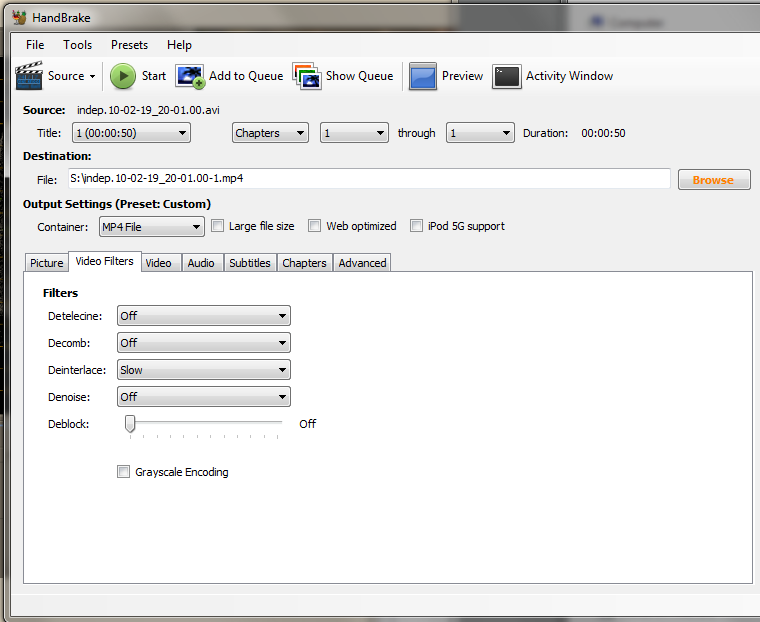Enable the iPod 5G support checkbox

point(416,226)
